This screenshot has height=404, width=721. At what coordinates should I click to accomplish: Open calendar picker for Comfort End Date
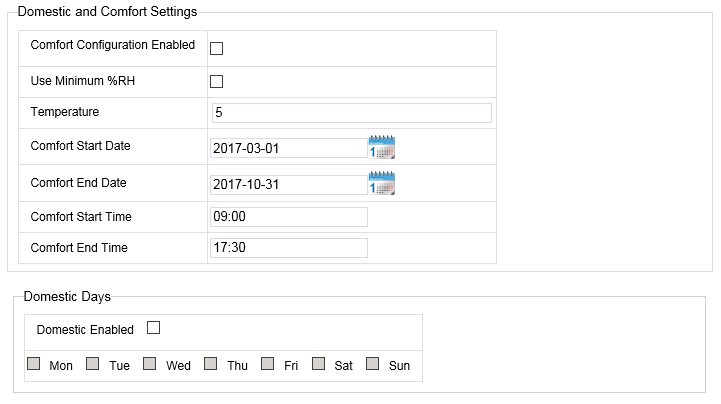[382, 184]
